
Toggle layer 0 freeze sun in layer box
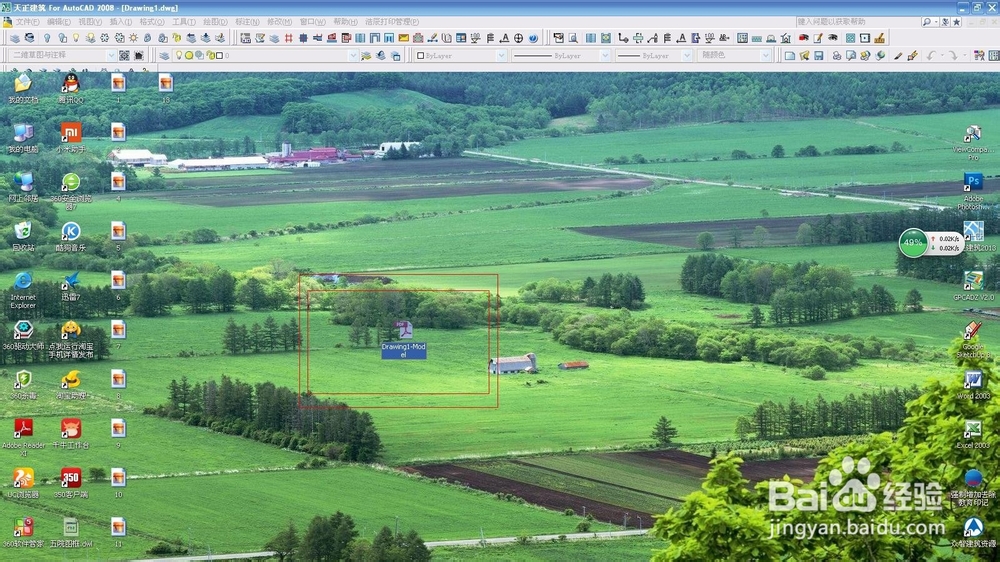tap(189, 55)
